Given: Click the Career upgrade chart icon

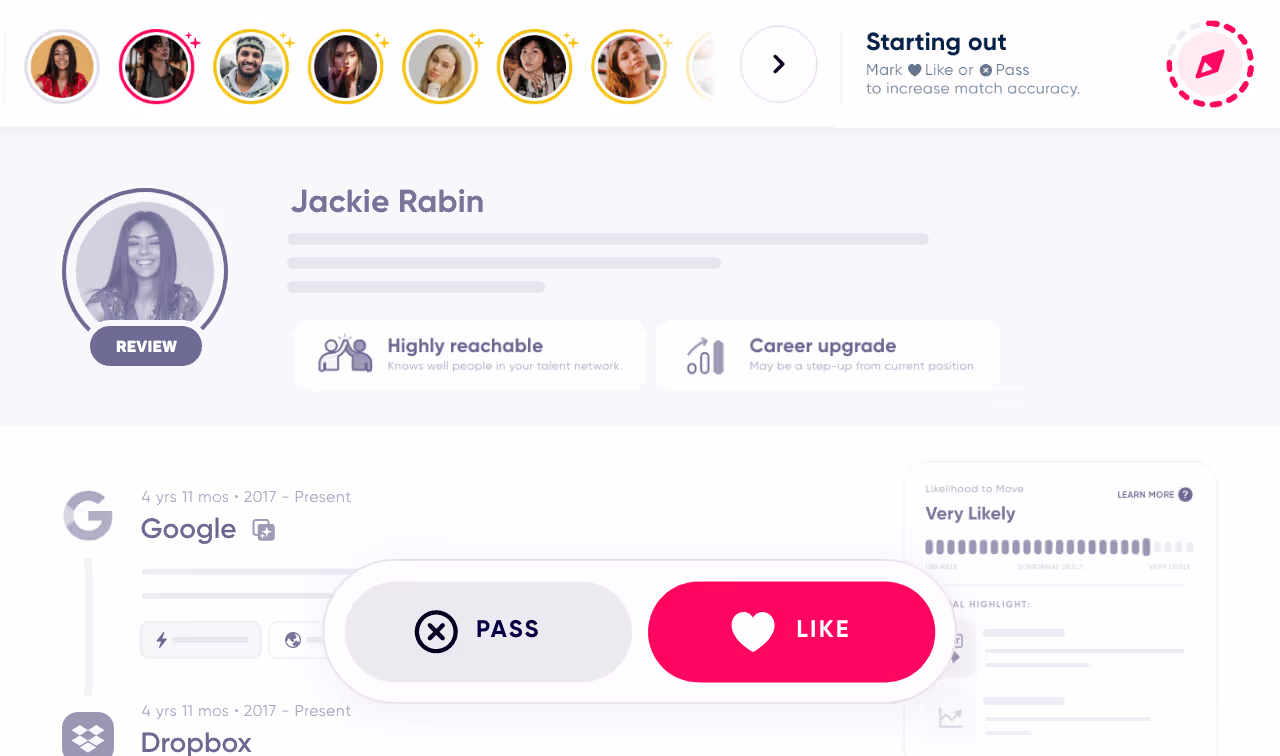Looking at the screenshot, I should pos(705,355).
